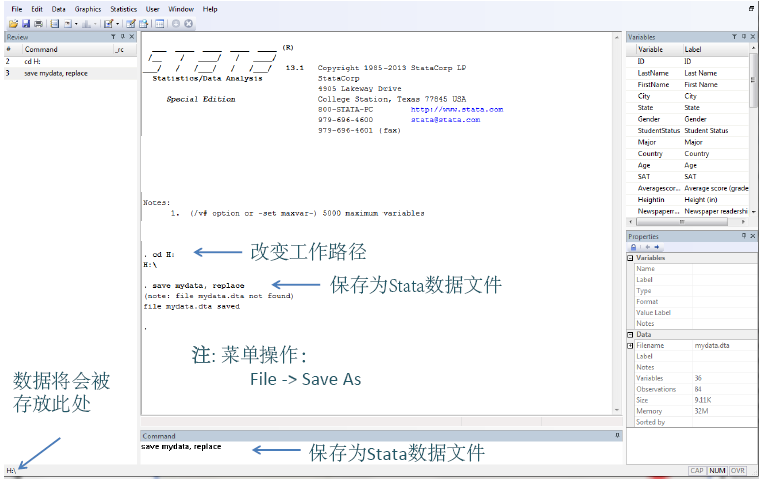Image resolution: width=762 pixels, height=480 pixels.
Task: Open the Graphics menu
Action: (88, 9)
